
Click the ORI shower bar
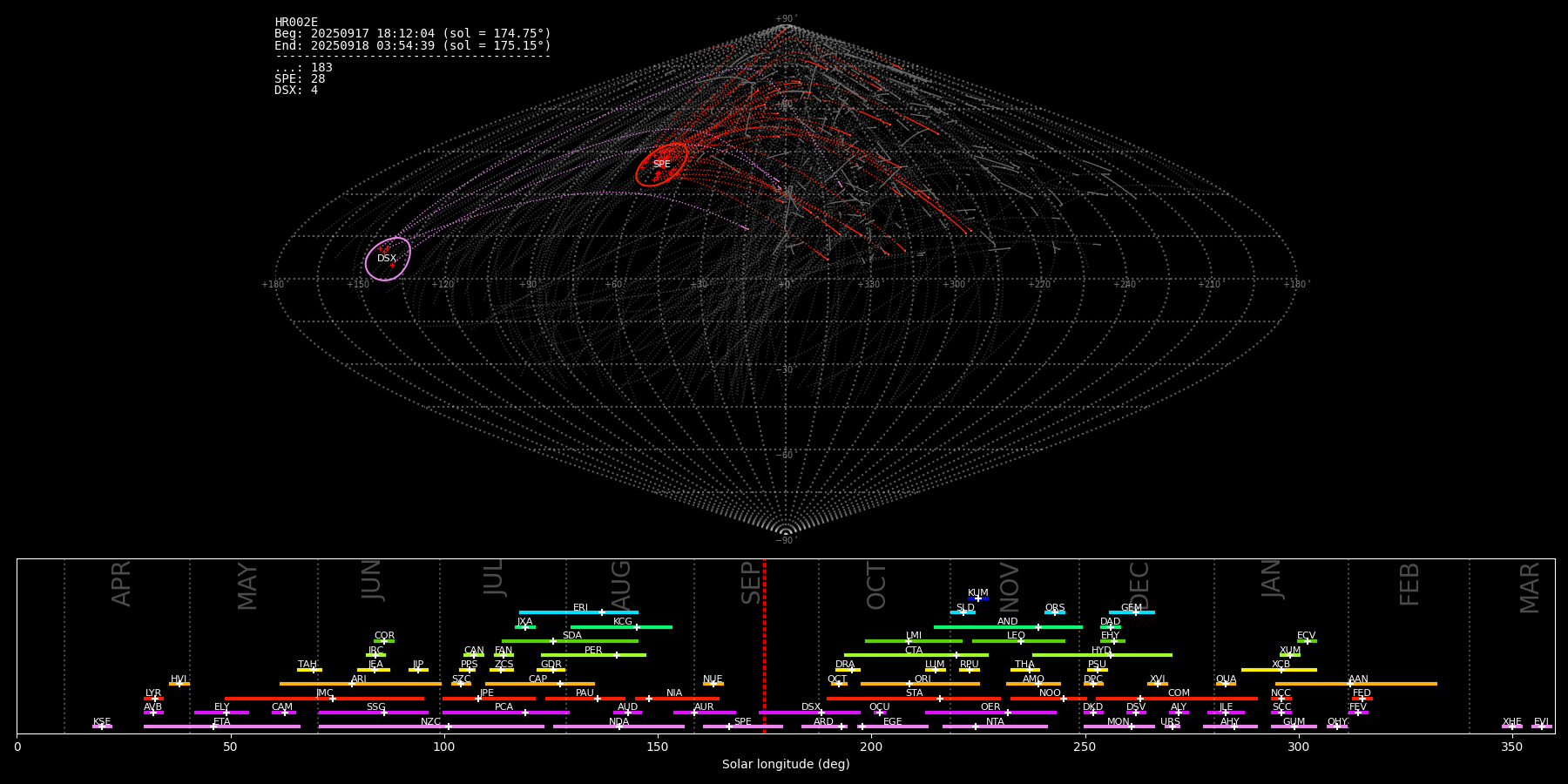point(920,684)
